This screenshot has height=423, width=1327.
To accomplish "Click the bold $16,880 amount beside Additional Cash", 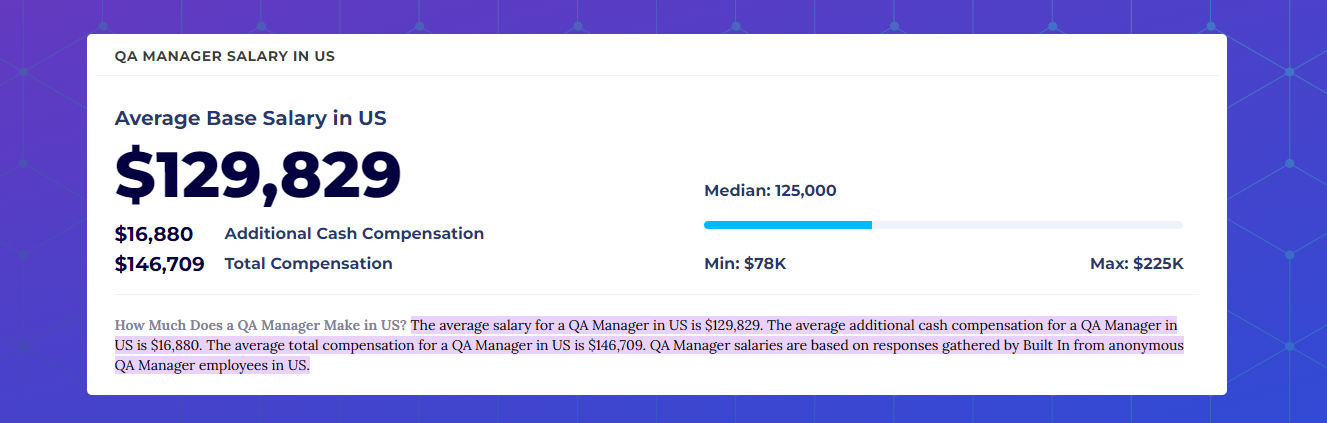I will [x=154, y=234].
